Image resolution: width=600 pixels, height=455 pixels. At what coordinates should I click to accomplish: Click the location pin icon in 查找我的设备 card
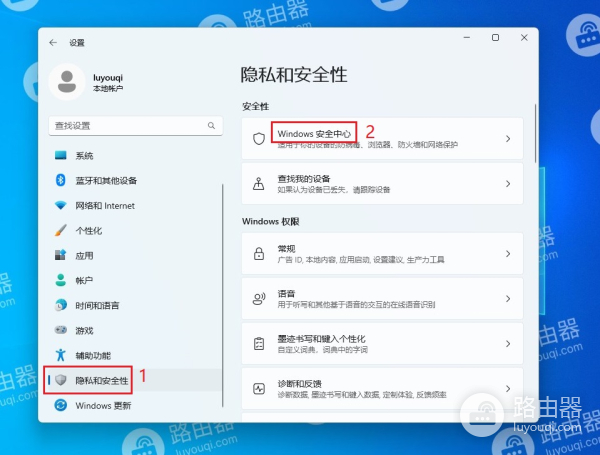259,184
